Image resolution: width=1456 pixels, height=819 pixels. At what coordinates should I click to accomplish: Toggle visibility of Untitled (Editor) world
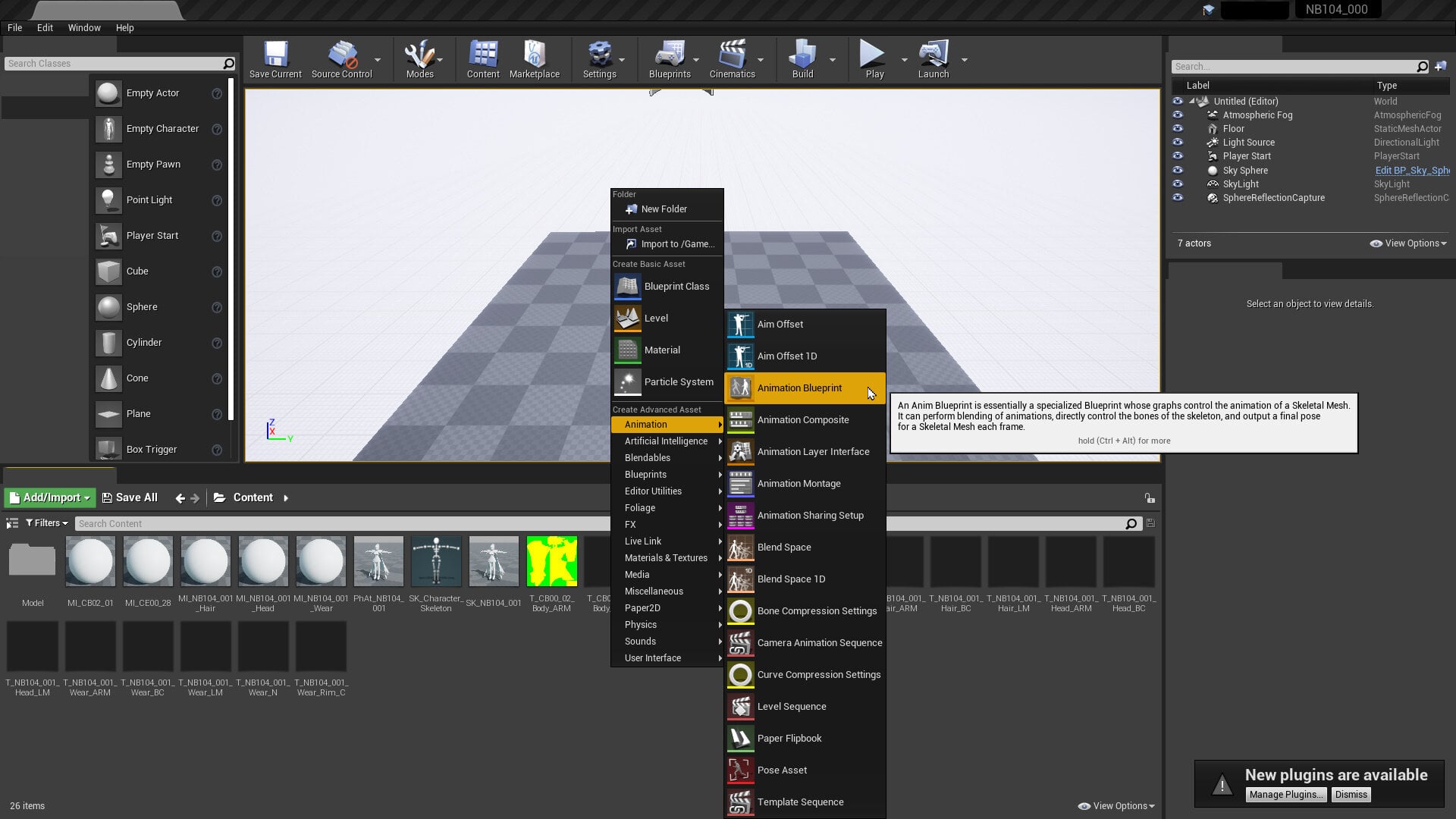1178,101
